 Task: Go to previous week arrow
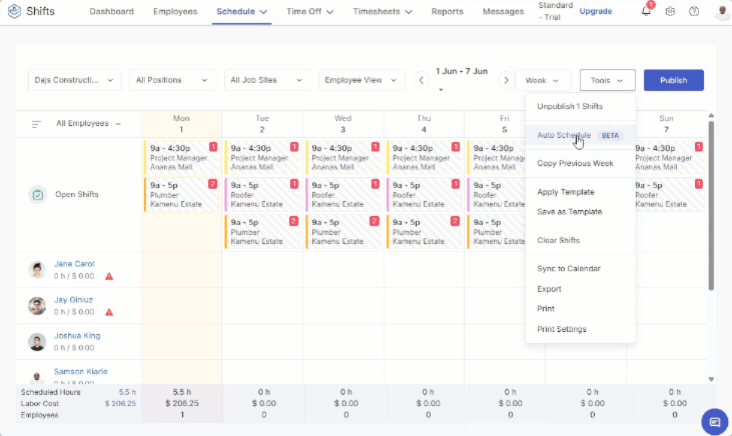(x=421, y=80)
